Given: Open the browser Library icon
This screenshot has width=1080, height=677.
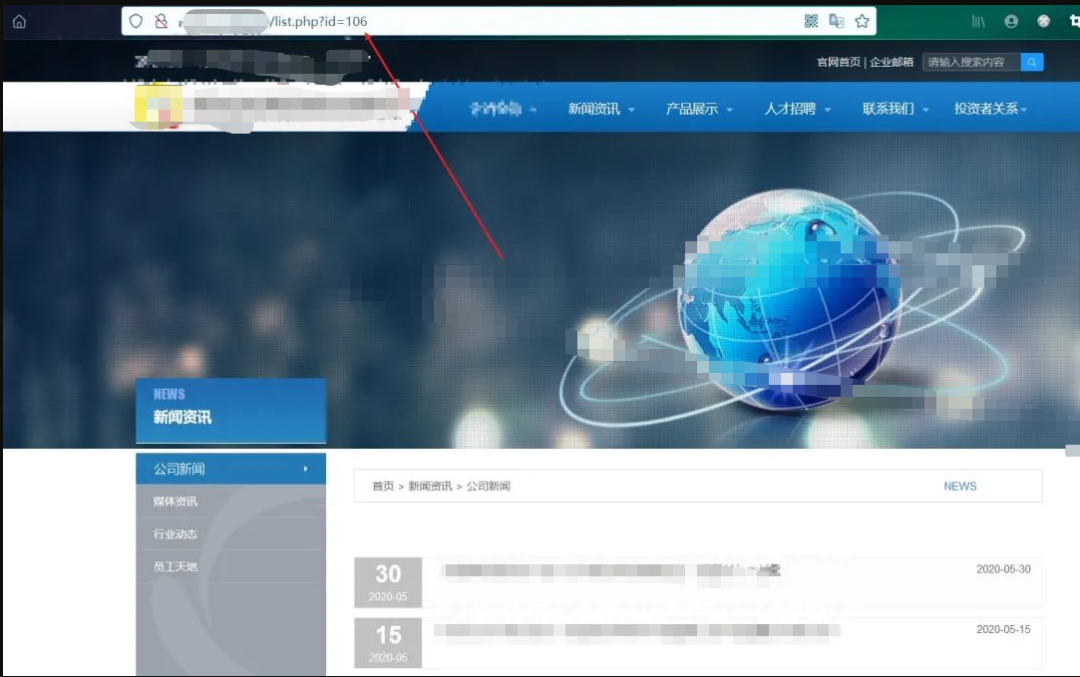Looking at the screenshot, I should point(978,21).
